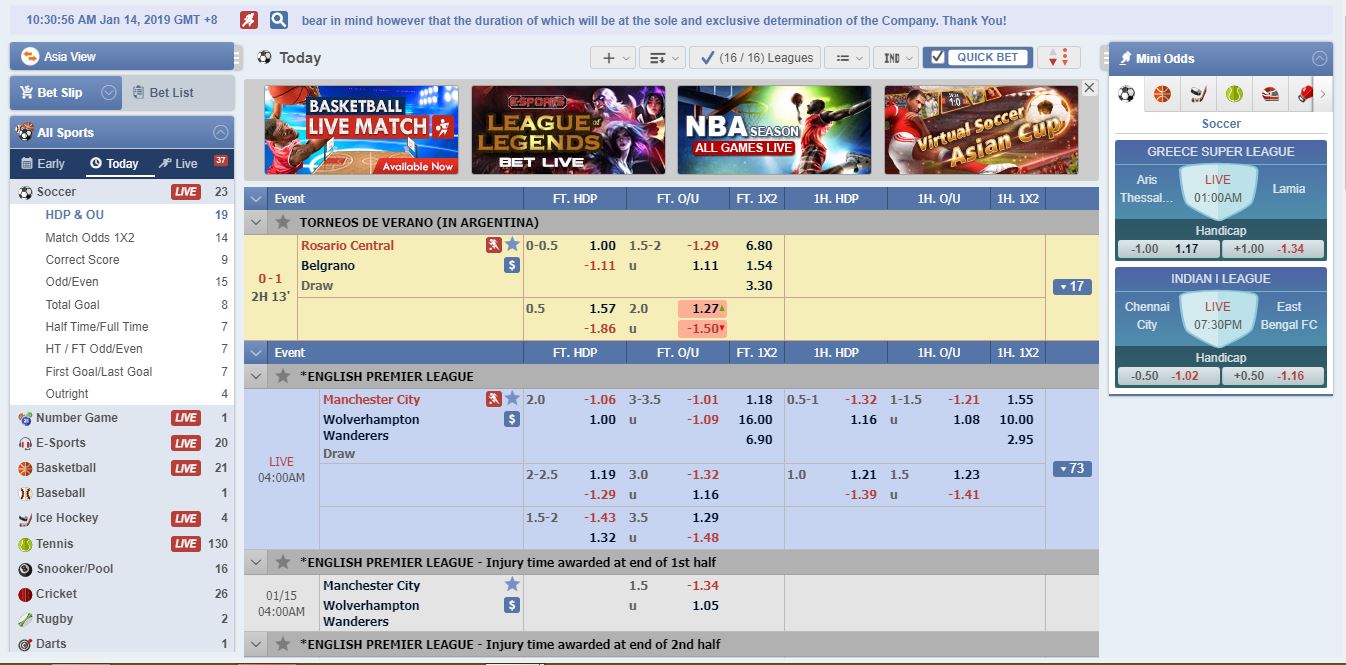Click the red running-man live icon in top bar
Image resolution: width=1346 pixels, height=665 pixels.
[249, 20]
